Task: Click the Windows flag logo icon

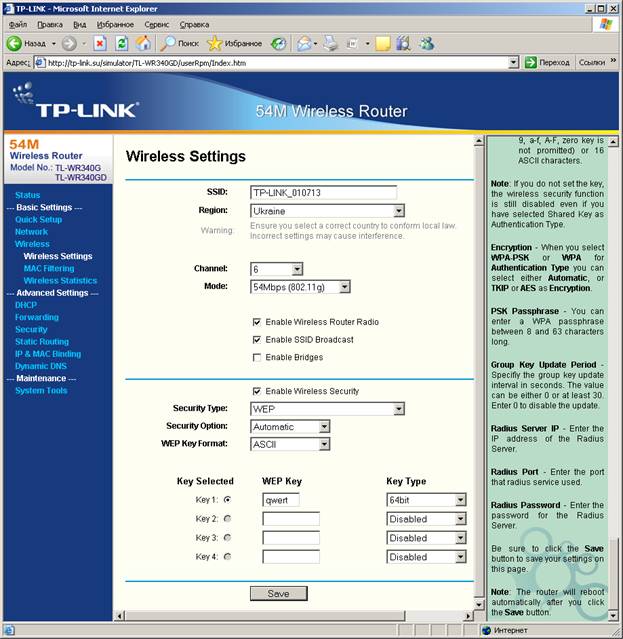Action: pyautogui.click(x=606, y=24)
